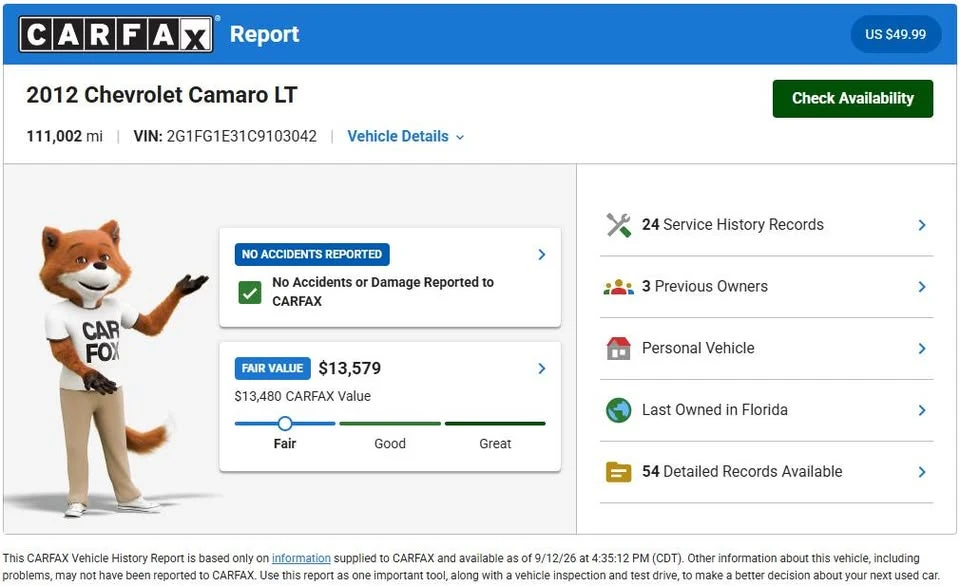Screen dimensions: 960x586
Task: Click the value slider handle at Fair
Action: 285,423
